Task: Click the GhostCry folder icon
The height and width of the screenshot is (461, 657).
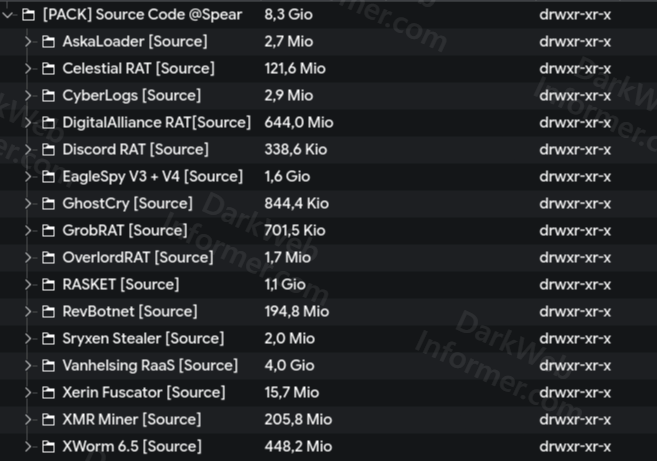Action: point(48,204)
